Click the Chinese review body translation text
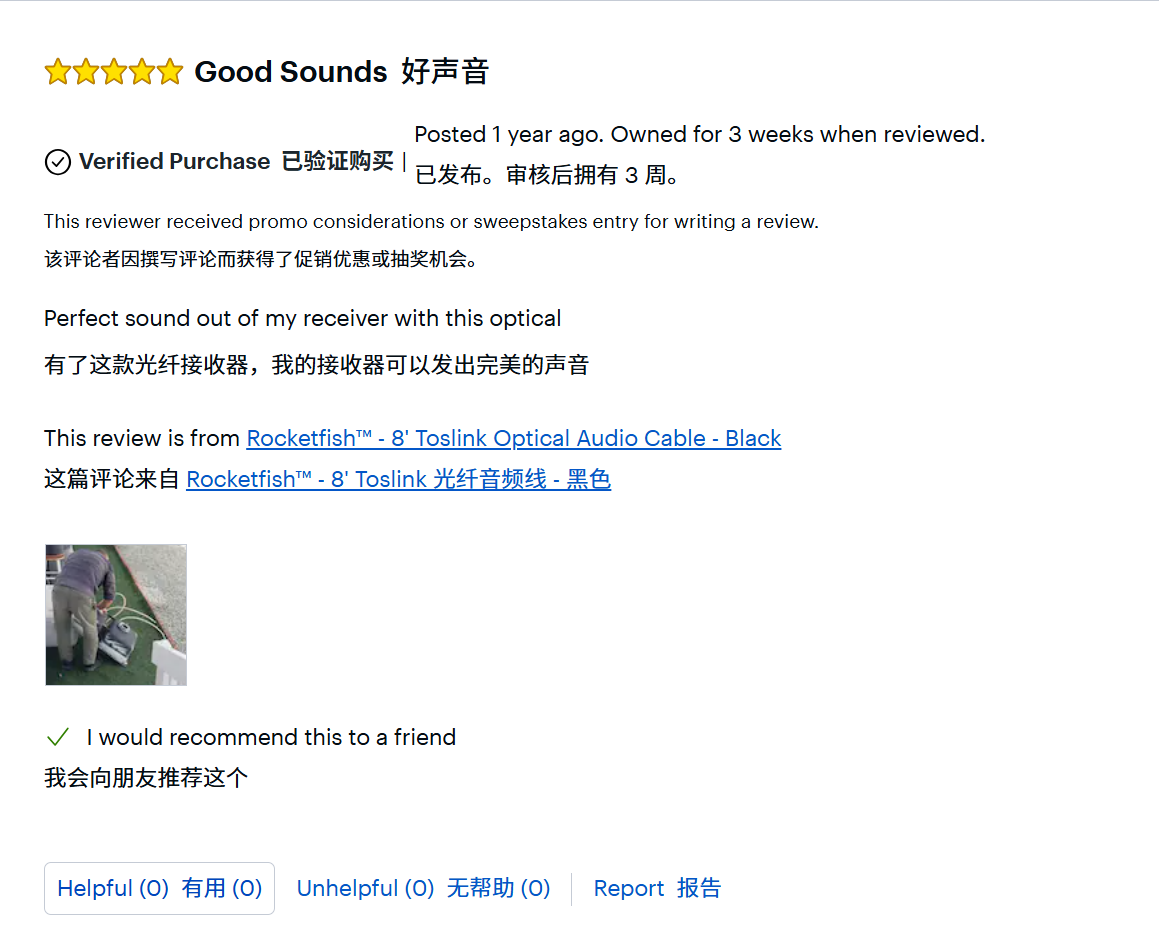 (x=316, y=365)
